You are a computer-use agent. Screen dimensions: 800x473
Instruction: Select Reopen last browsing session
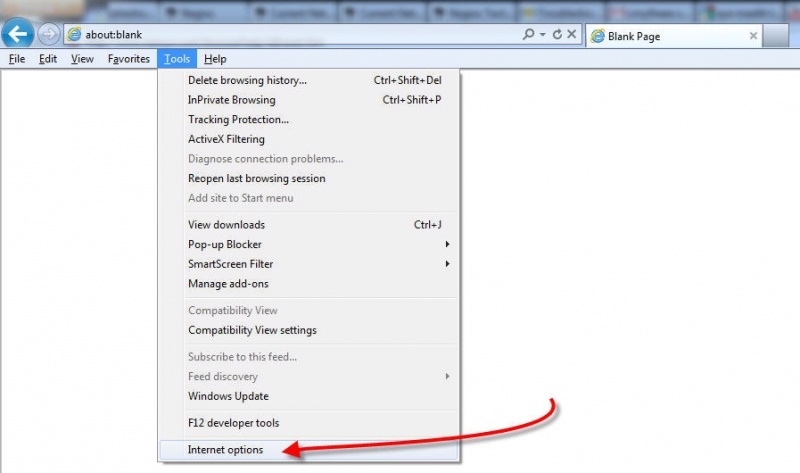308,178
